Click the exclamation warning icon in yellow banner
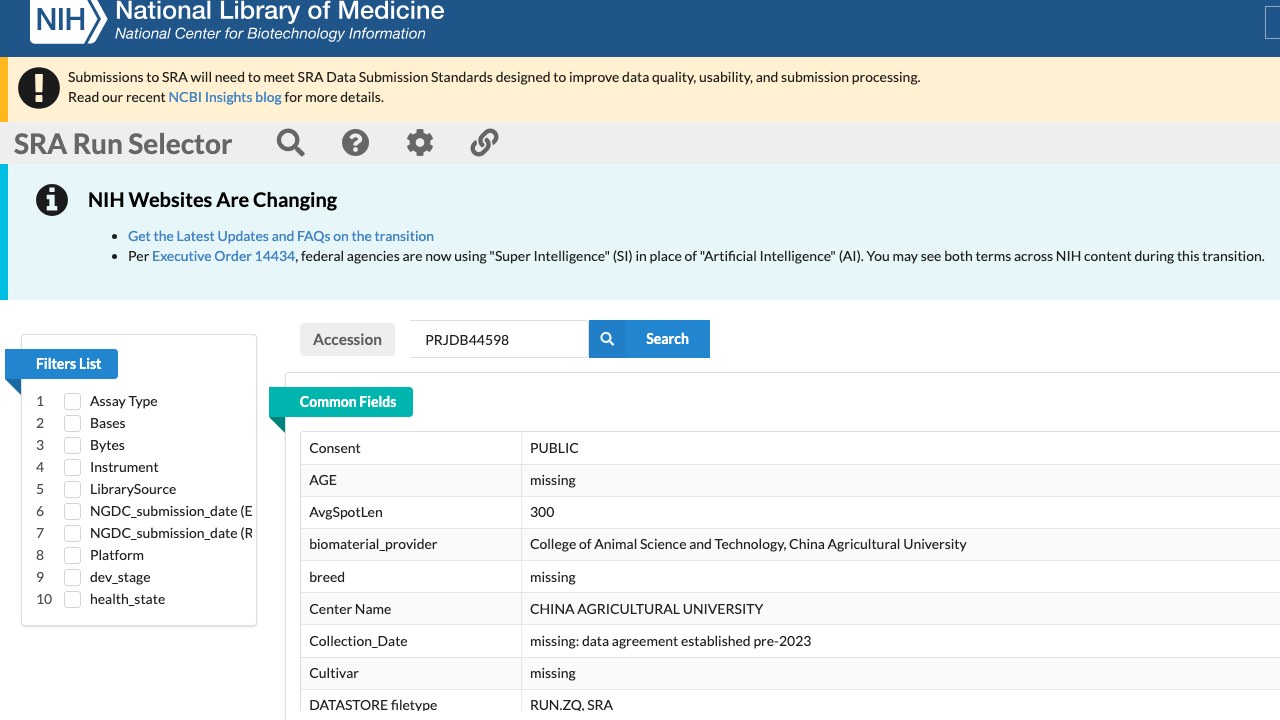The image size is (1280, 720). 39,88
